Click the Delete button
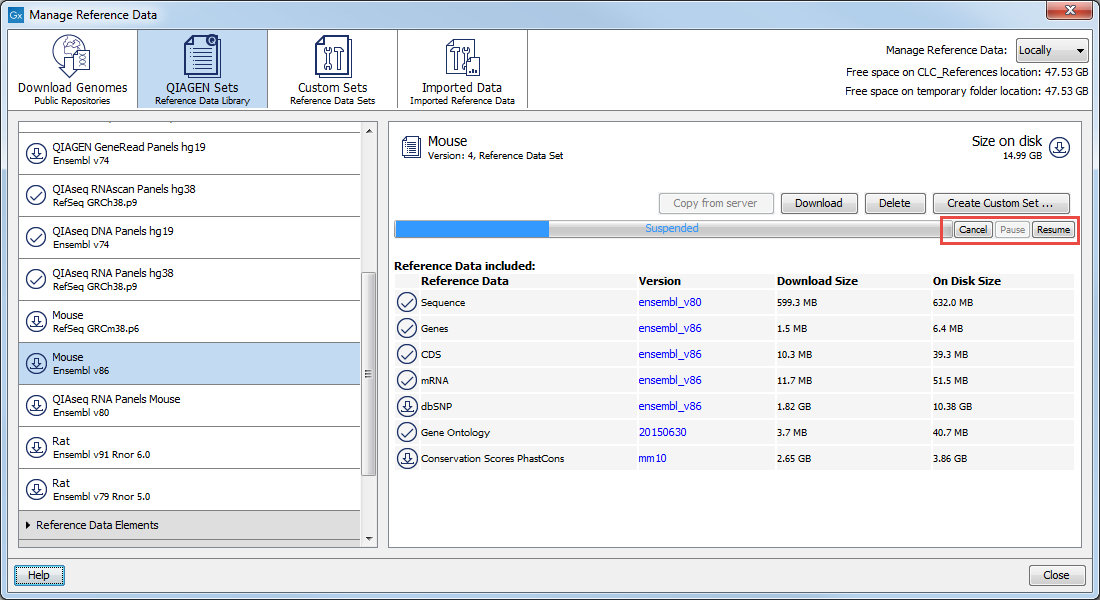 [894, 204]
